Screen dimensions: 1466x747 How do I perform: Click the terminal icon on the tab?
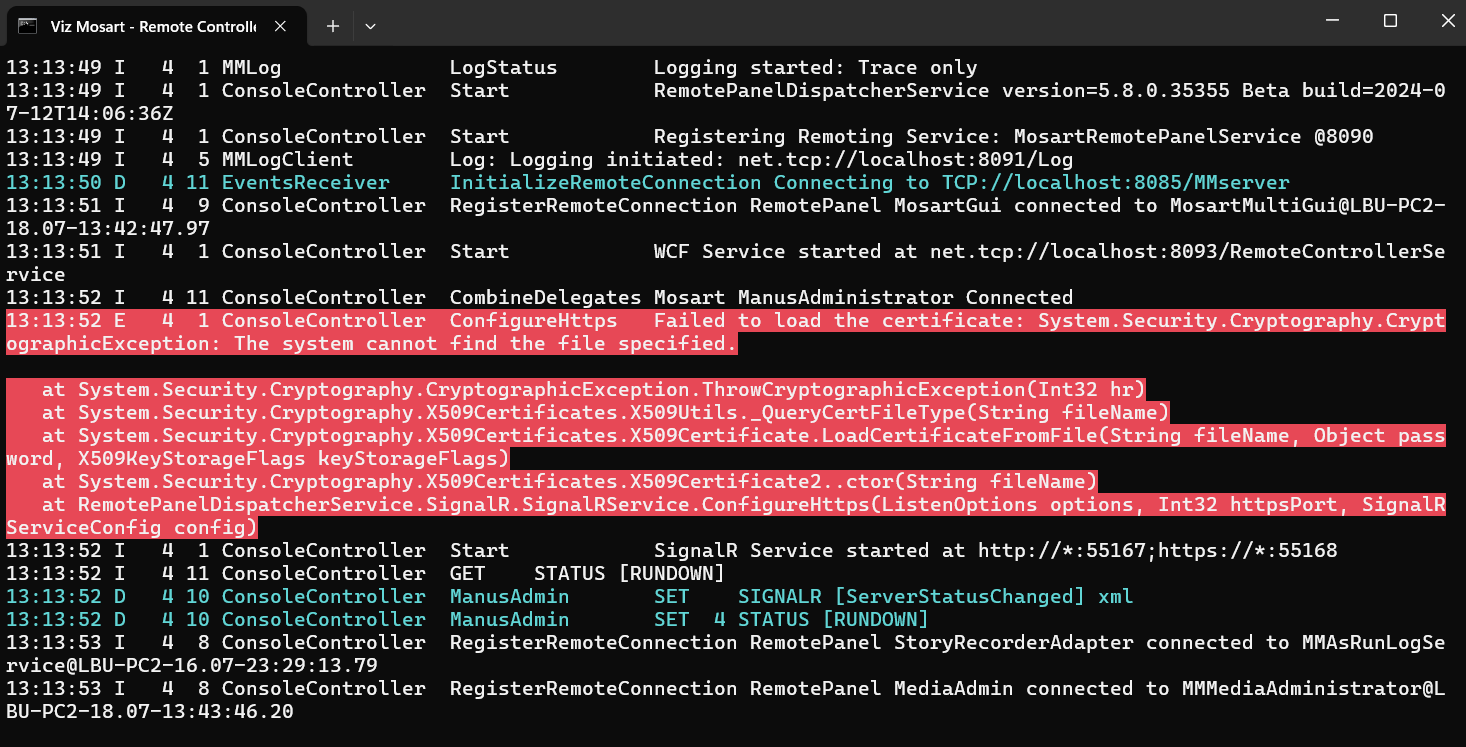point(28,26)
